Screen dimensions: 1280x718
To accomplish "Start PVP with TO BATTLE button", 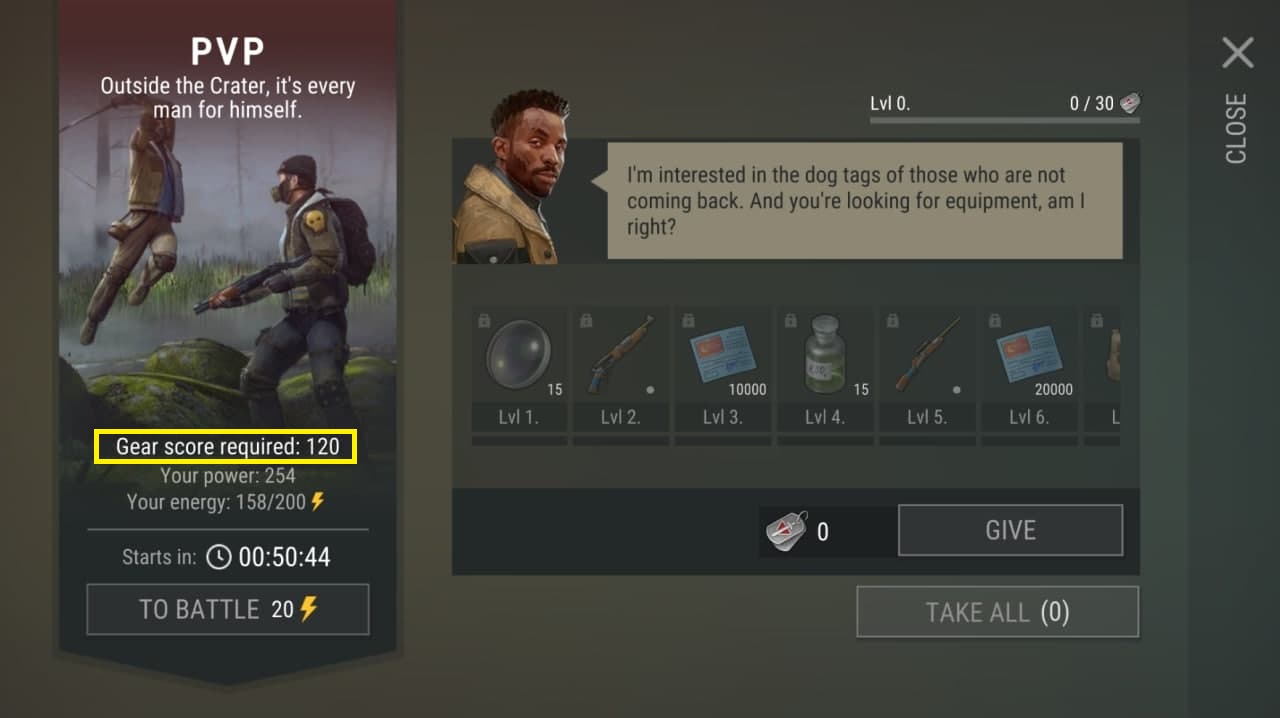I will (x=228, y=609).
